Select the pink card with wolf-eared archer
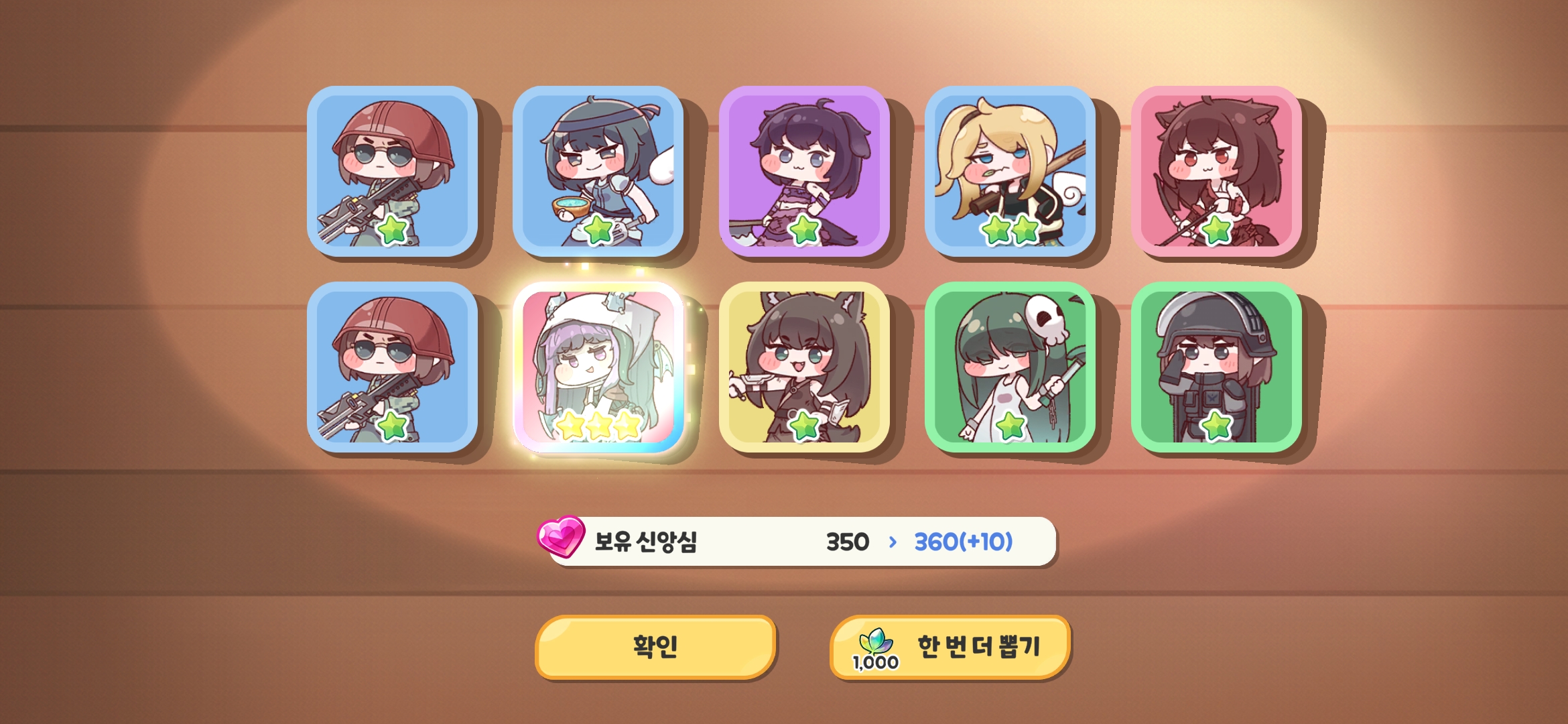Viewport: 1568px width, 724px height. point(1216,171)
